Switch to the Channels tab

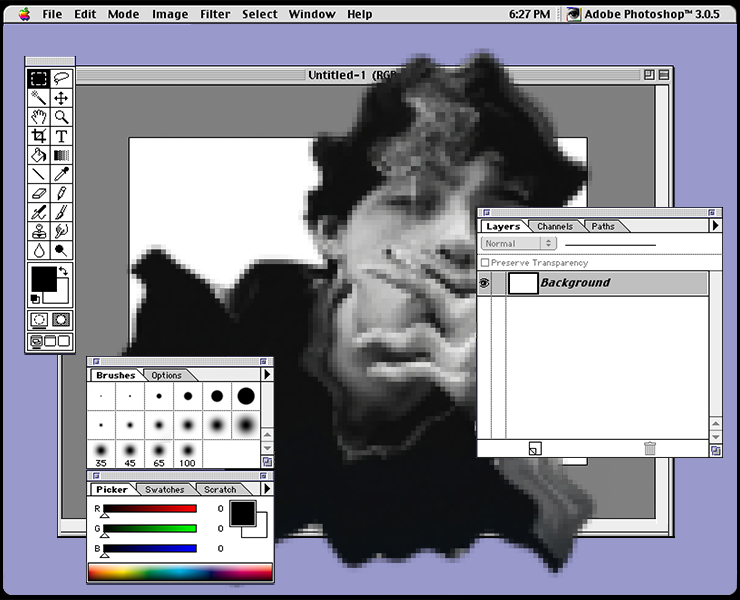pyautogui.click(x=554, y=227)
